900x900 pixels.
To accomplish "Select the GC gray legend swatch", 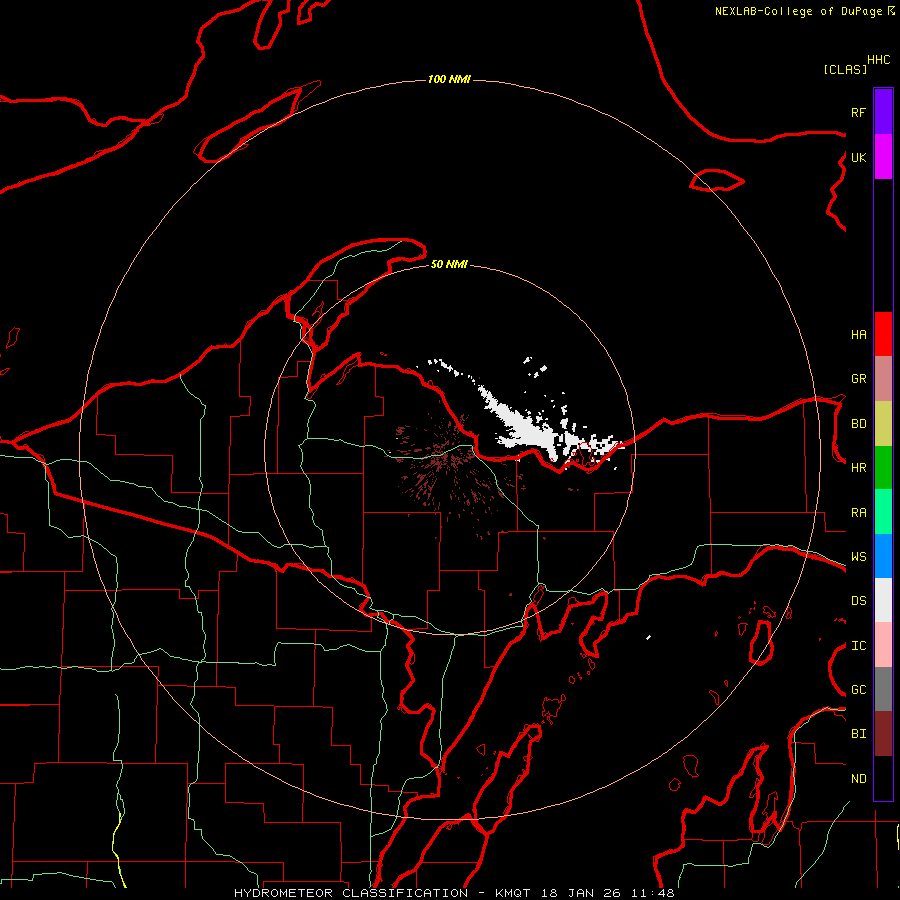I will [883, 689].
